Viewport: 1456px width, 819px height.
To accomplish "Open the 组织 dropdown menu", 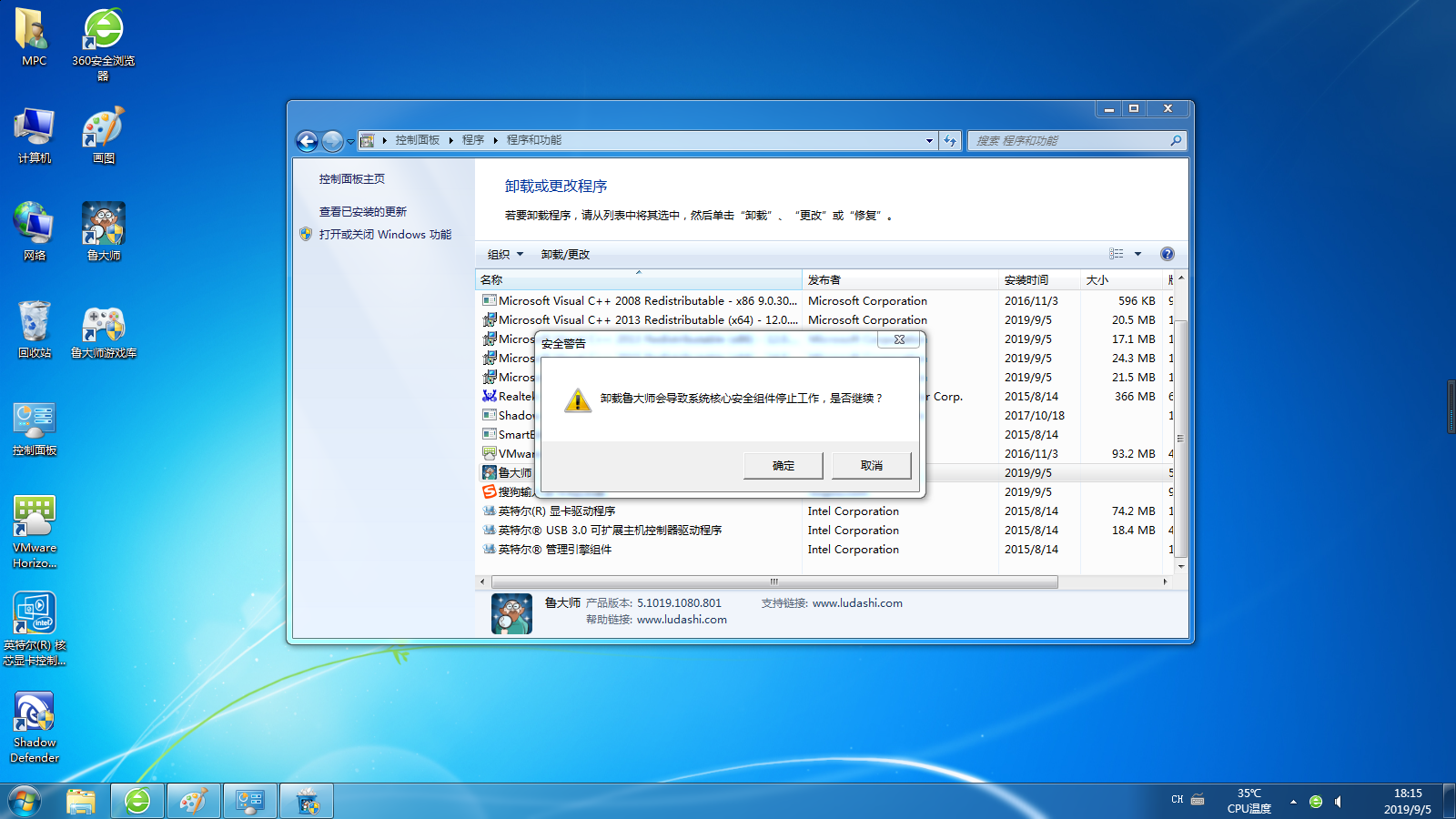I will [x=505, y=255].
